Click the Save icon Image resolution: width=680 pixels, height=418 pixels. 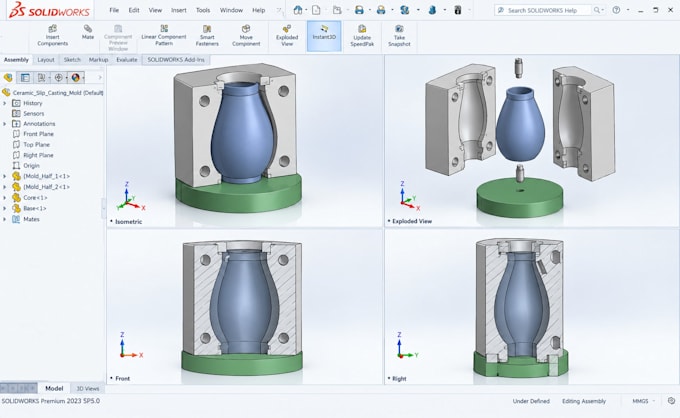pyautogui.click(x=359, y=10)
